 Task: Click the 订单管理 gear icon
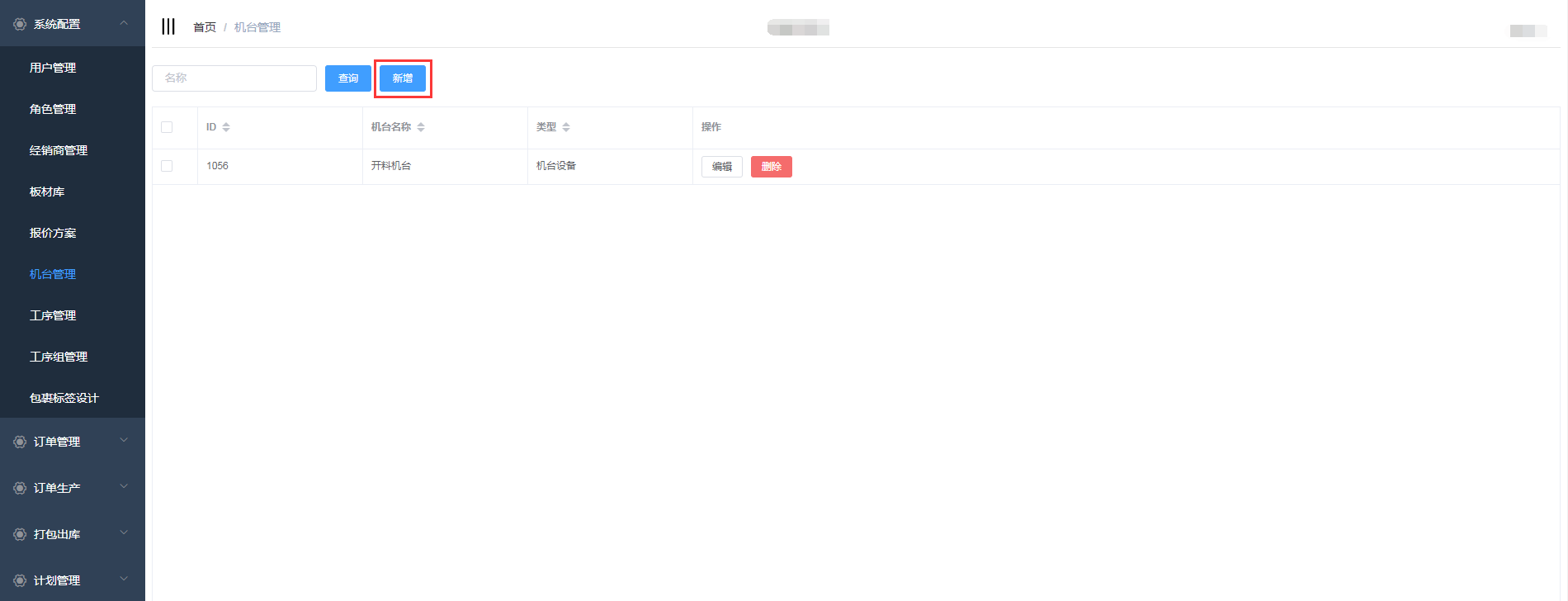point(20,442)
